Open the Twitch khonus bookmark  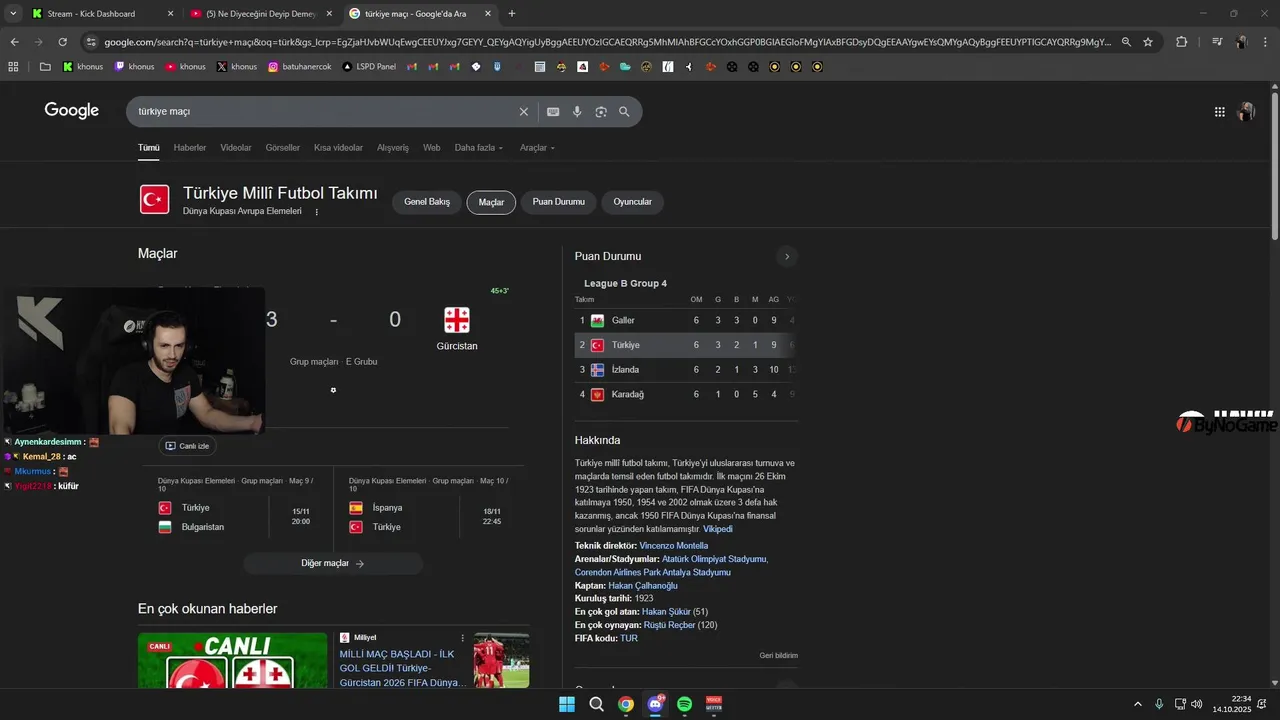(x=134, y=67)
